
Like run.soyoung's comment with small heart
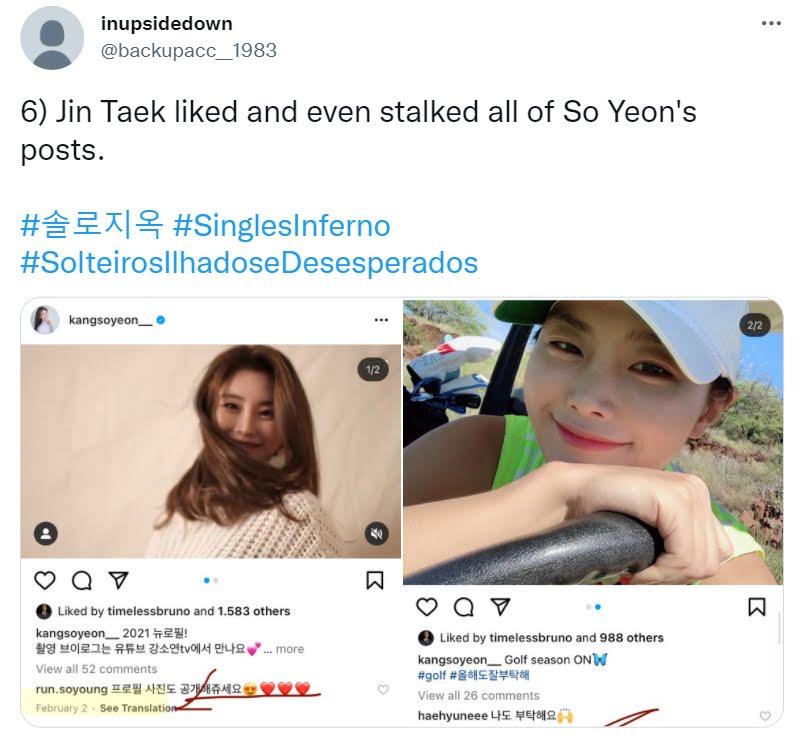383,689
